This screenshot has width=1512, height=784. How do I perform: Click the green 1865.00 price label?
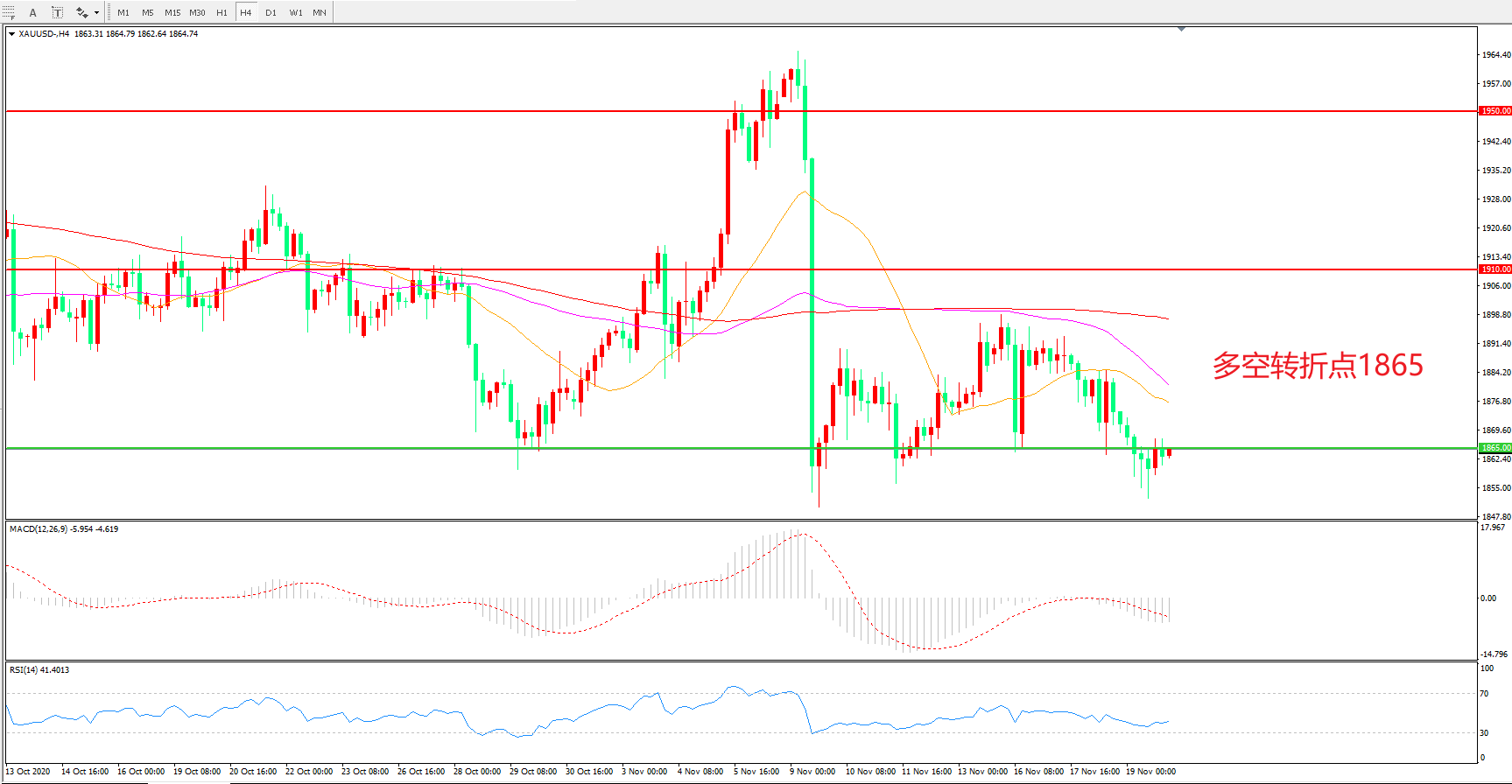pyautogui.click(x=1494, y=448)
